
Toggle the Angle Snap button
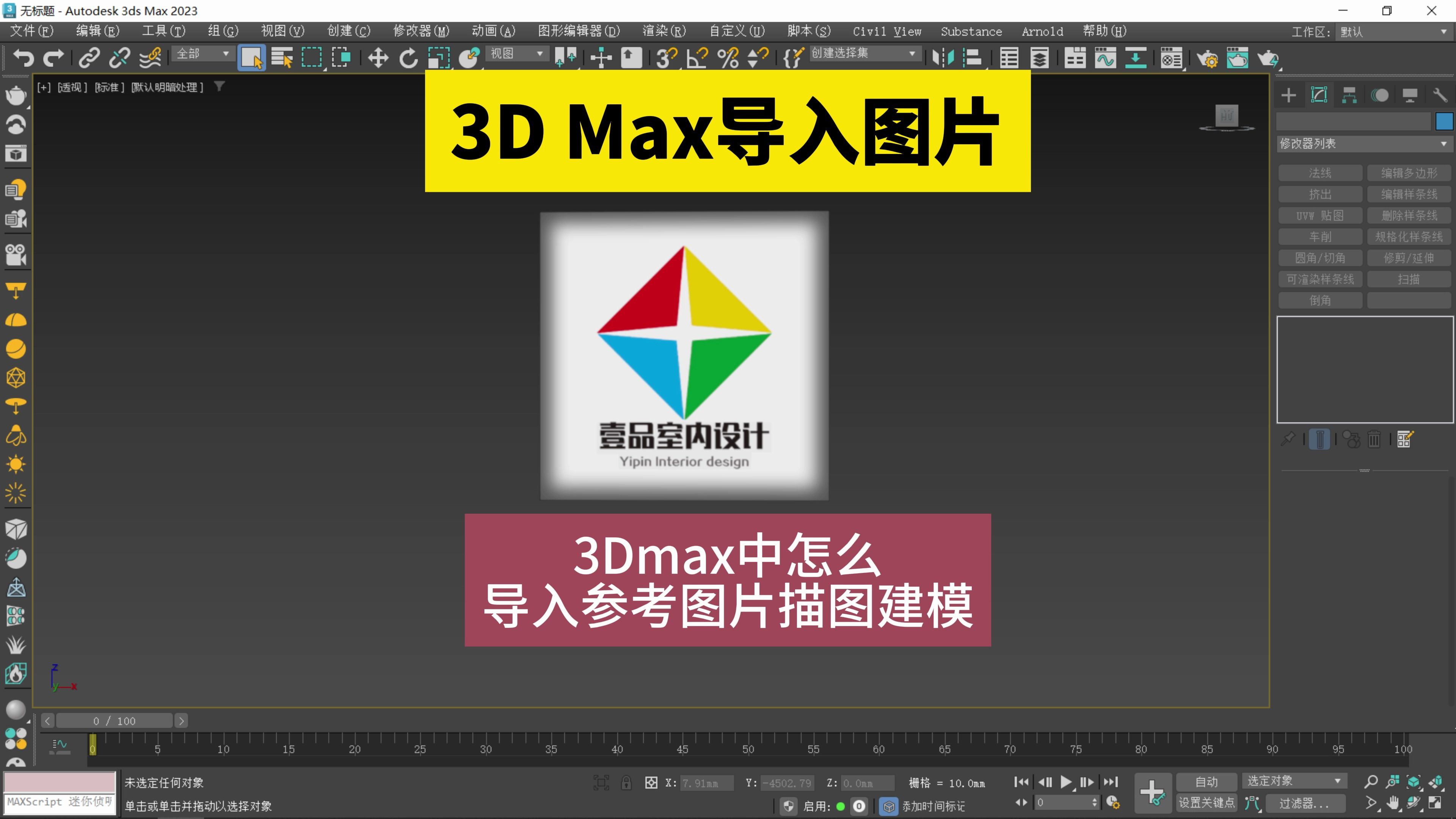(697, 58)
